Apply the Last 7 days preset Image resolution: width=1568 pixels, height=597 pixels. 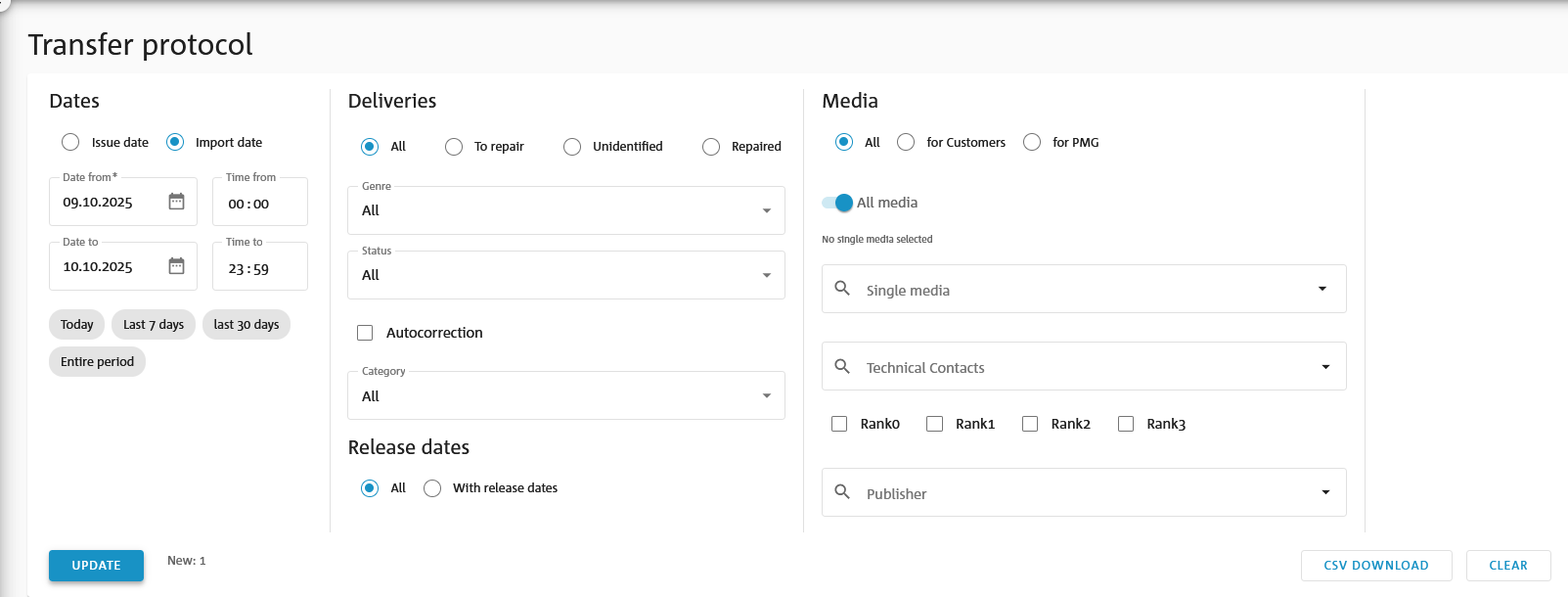[154, 325]
